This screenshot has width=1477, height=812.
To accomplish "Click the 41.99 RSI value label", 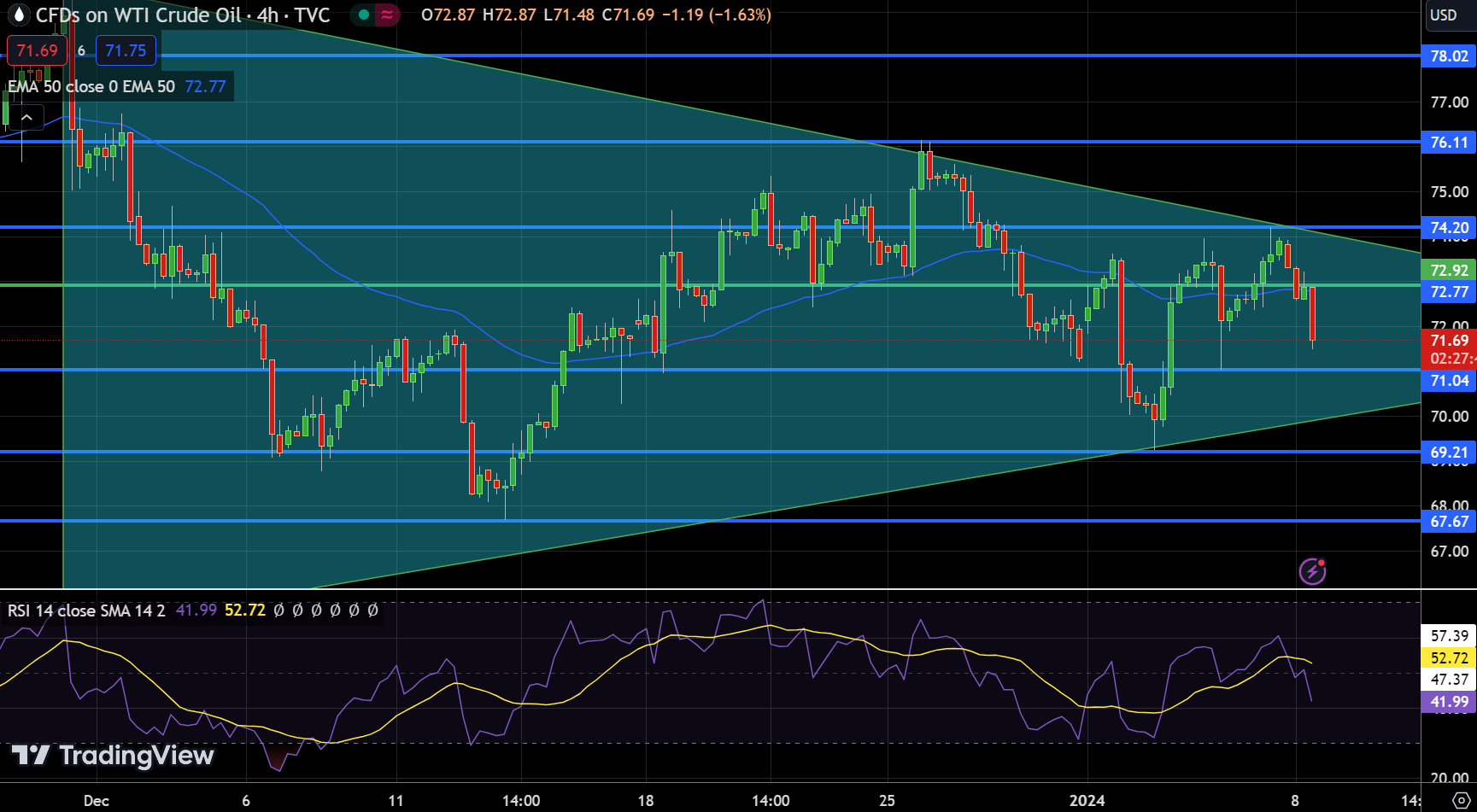I will [1449, 702].
